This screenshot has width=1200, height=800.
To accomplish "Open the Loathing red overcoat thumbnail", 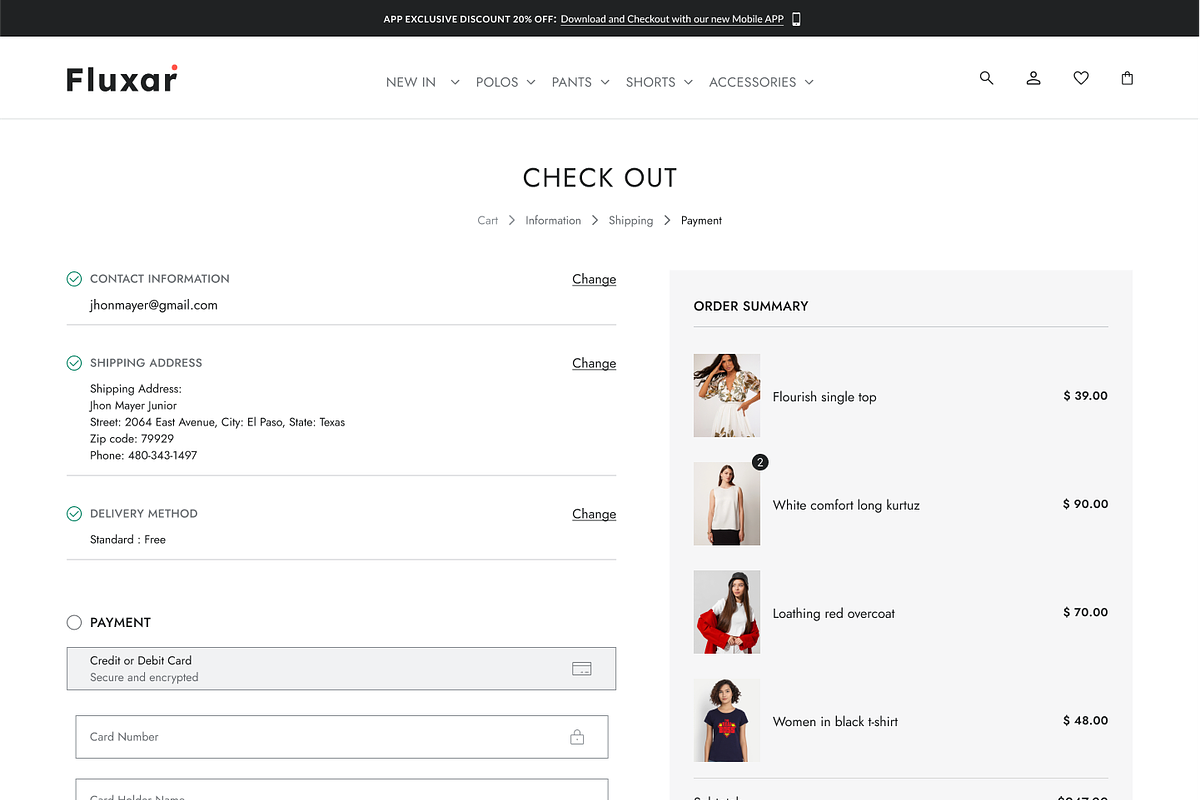I will [727, 612].
